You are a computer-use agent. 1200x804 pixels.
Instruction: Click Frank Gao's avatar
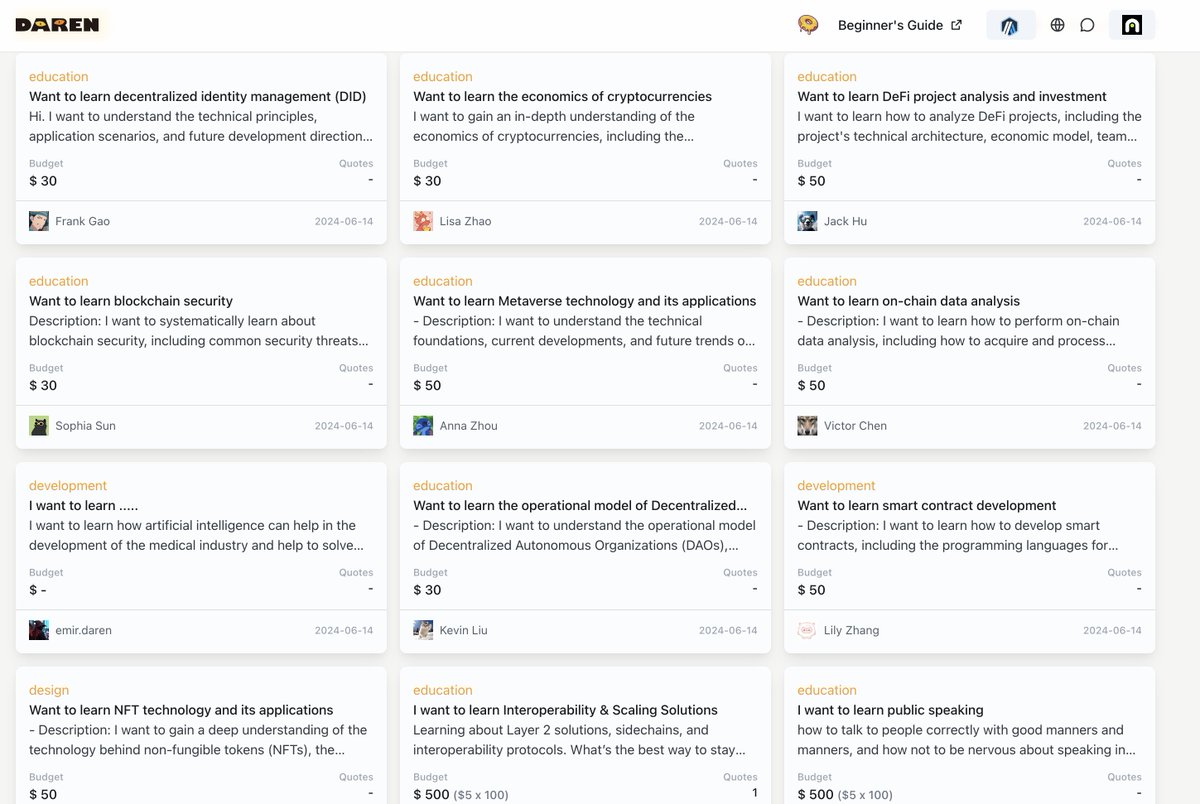point(39,221)
